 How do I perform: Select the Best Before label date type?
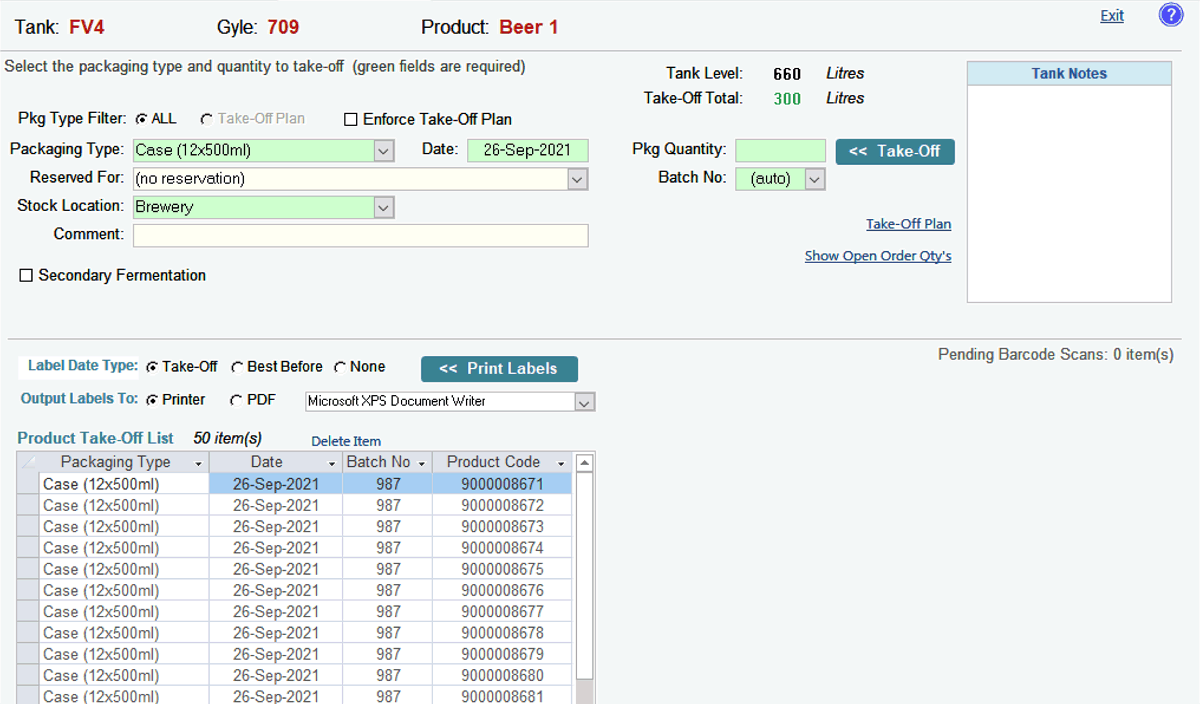237,367
